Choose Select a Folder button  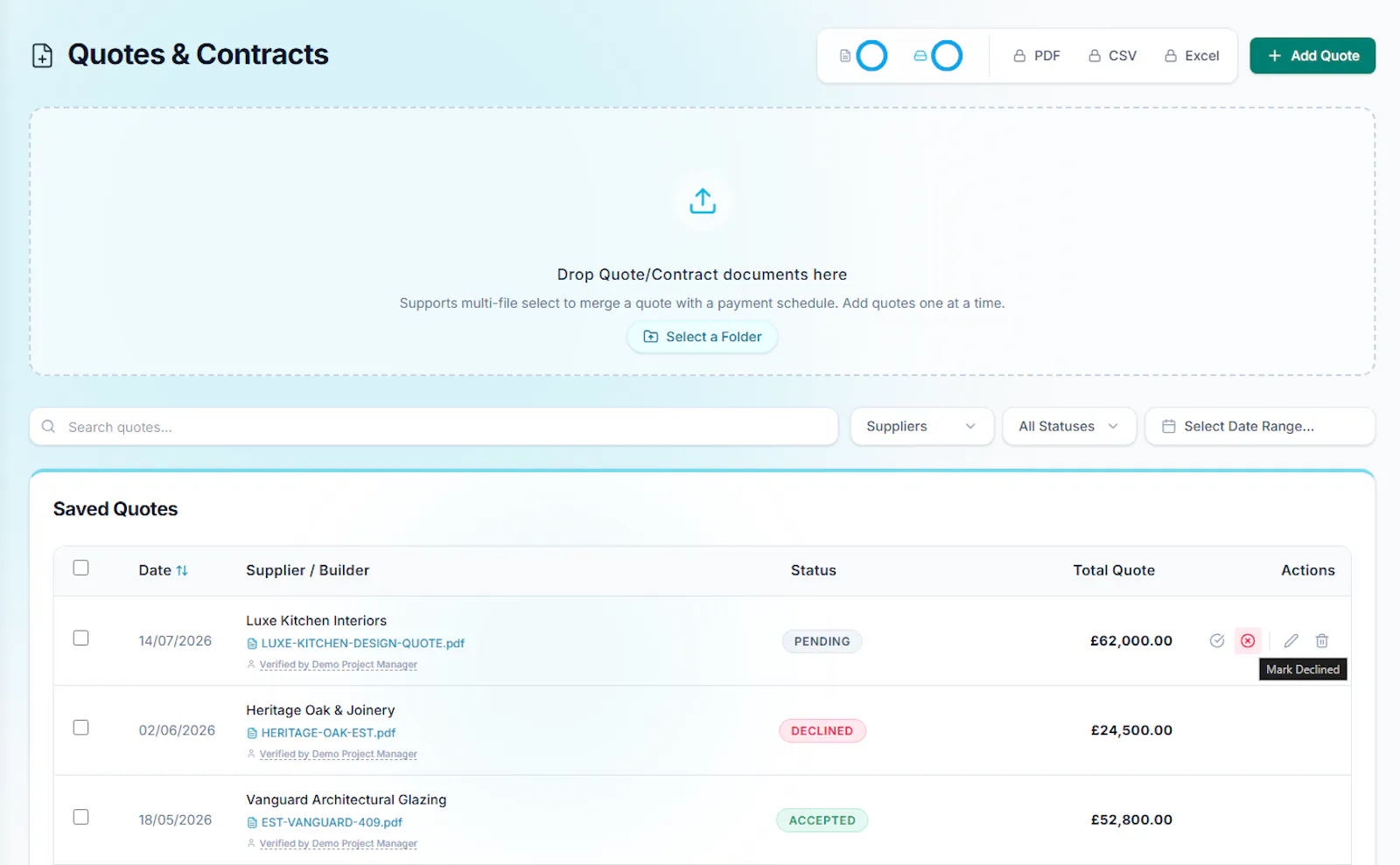(703, 337)
